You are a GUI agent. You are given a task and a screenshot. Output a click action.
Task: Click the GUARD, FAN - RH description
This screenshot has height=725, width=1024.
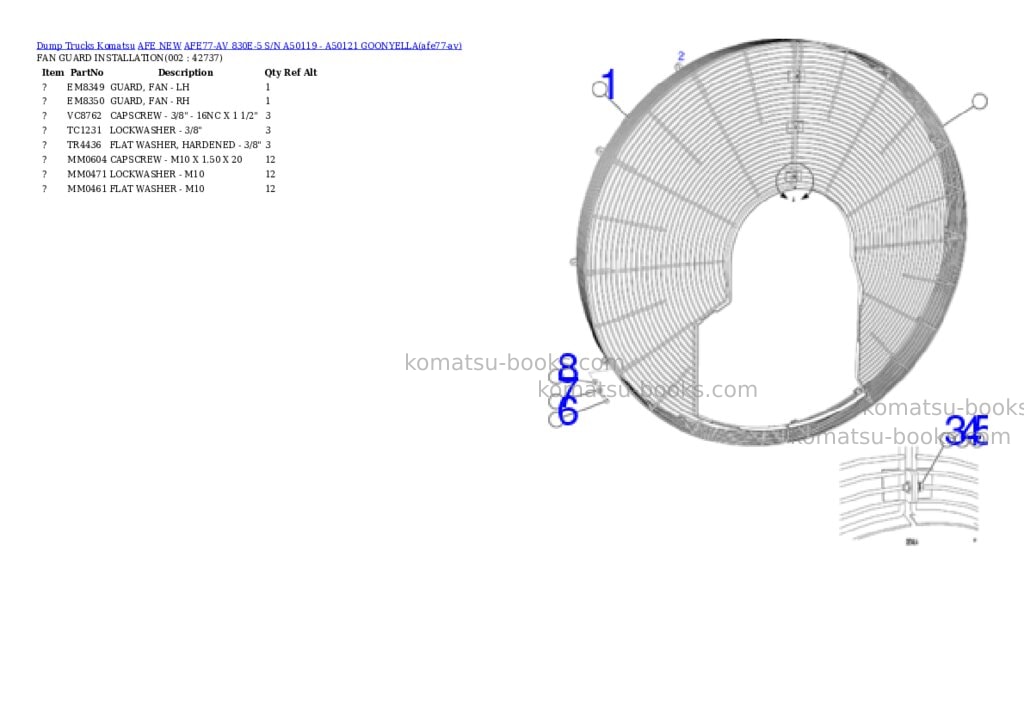(150, 101)
